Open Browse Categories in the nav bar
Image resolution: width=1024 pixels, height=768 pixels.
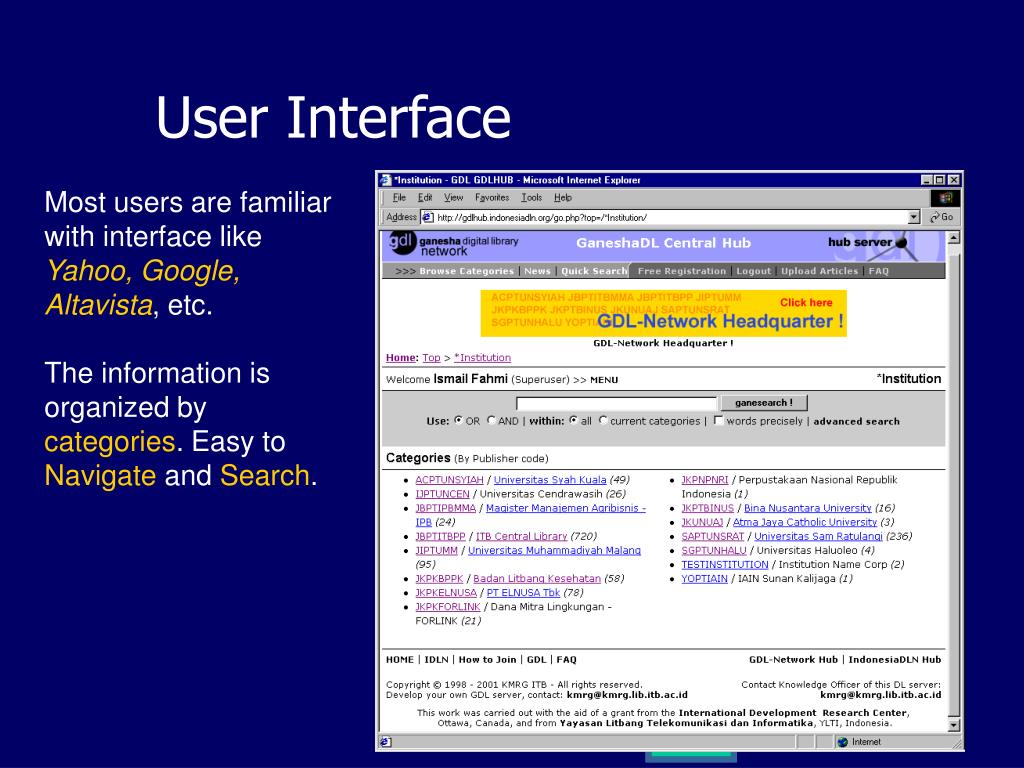(x=466, y=271)
